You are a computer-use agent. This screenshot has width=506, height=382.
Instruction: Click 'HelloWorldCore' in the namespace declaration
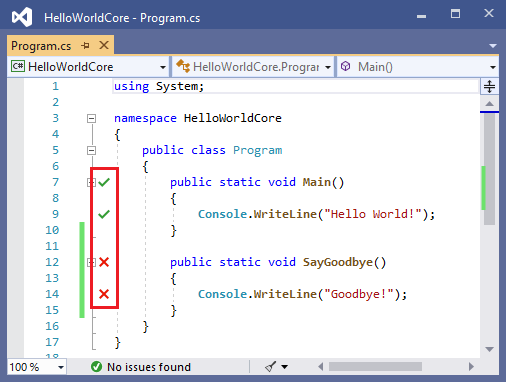click(x=233, y=118)
